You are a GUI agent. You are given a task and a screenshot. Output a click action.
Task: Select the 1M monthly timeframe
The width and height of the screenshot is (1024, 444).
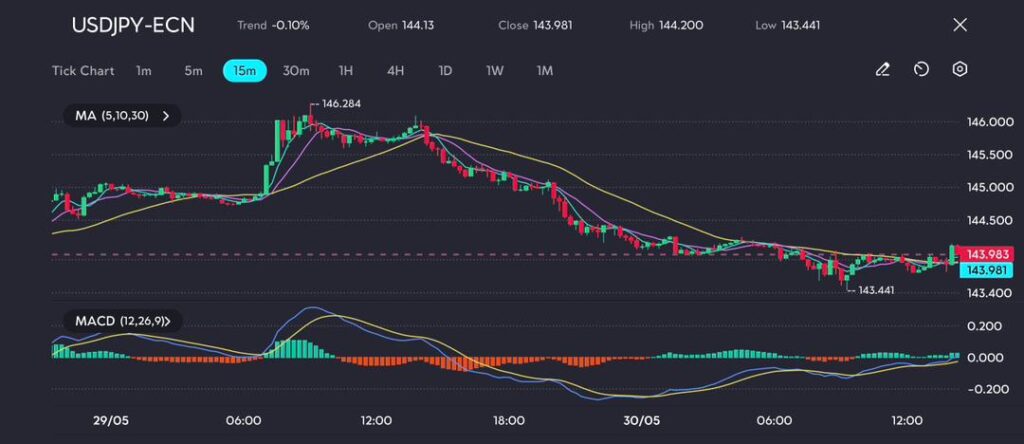545,71
